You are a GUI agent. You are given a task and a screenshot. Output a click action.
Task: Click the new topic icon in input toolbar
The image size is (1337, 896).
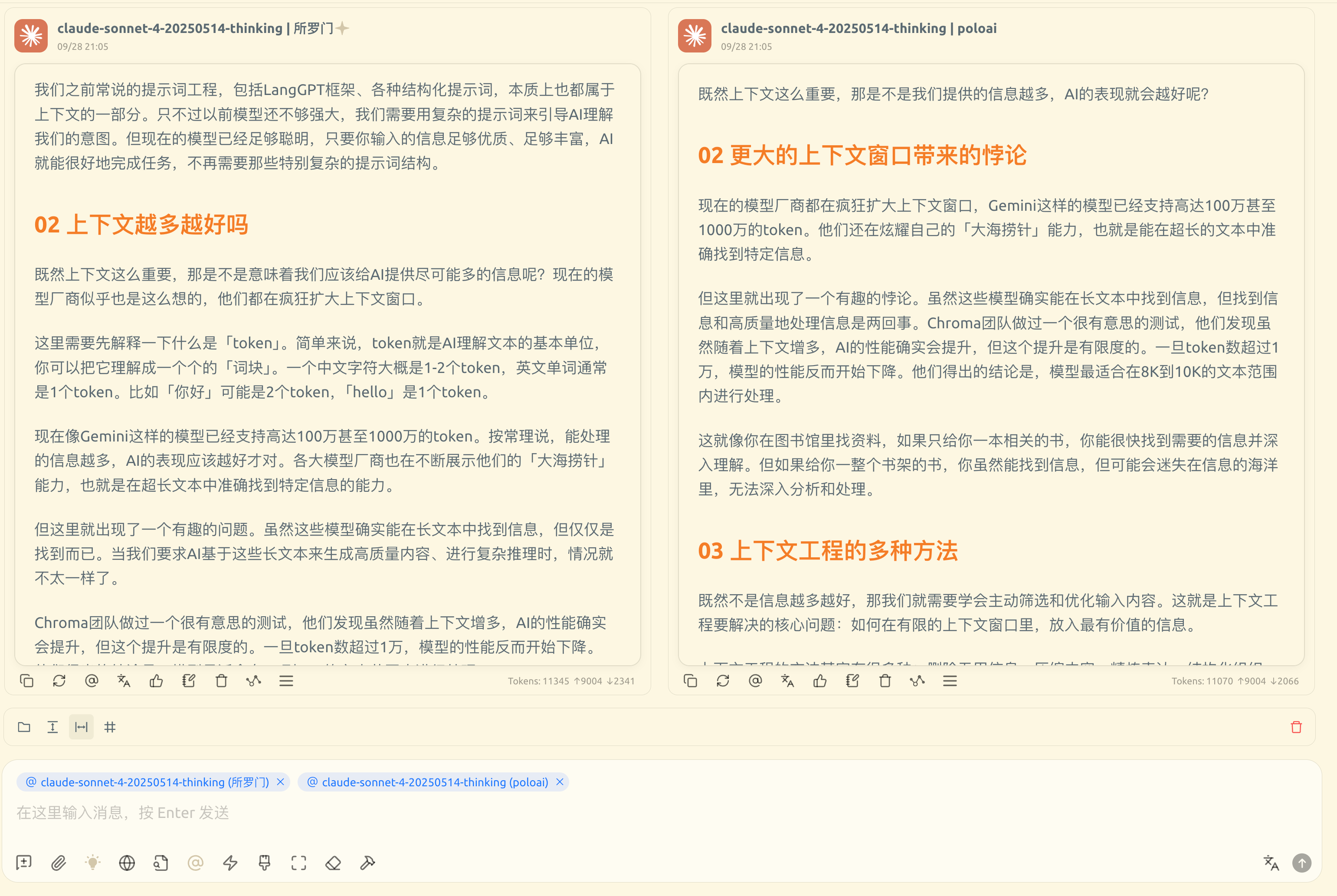pyautogui.click(x=24, y=862)
